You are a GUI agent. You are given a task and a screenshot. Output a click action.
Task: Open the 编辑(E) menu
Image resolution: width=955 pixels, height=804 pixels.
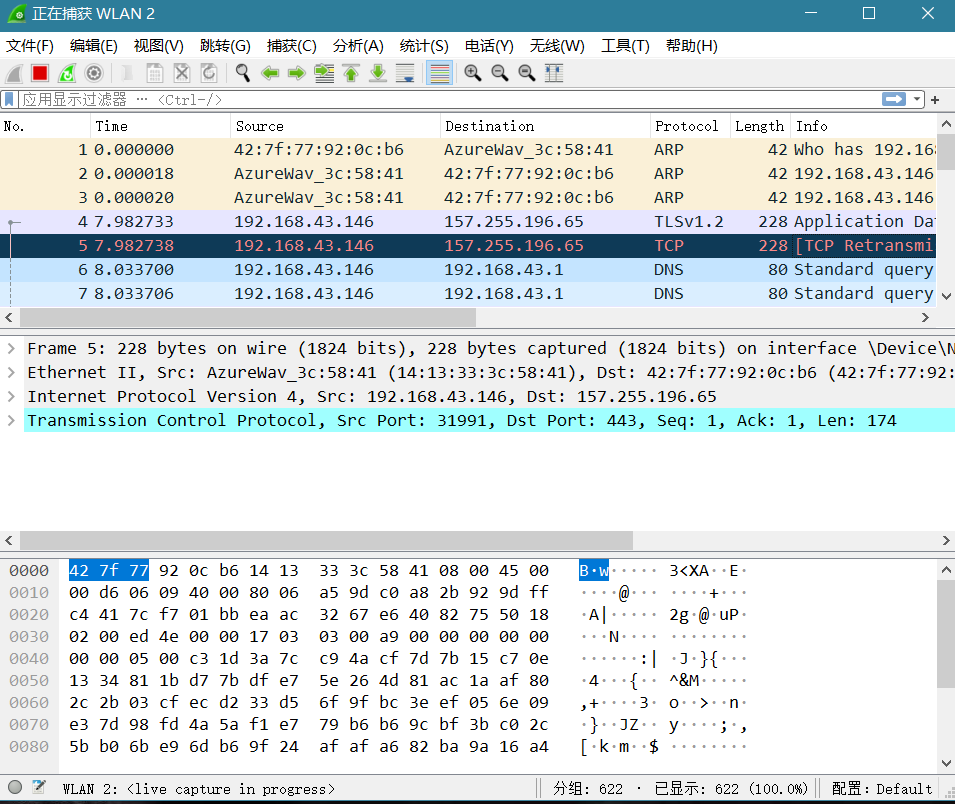pyautogui.click(x=93, y=46)
